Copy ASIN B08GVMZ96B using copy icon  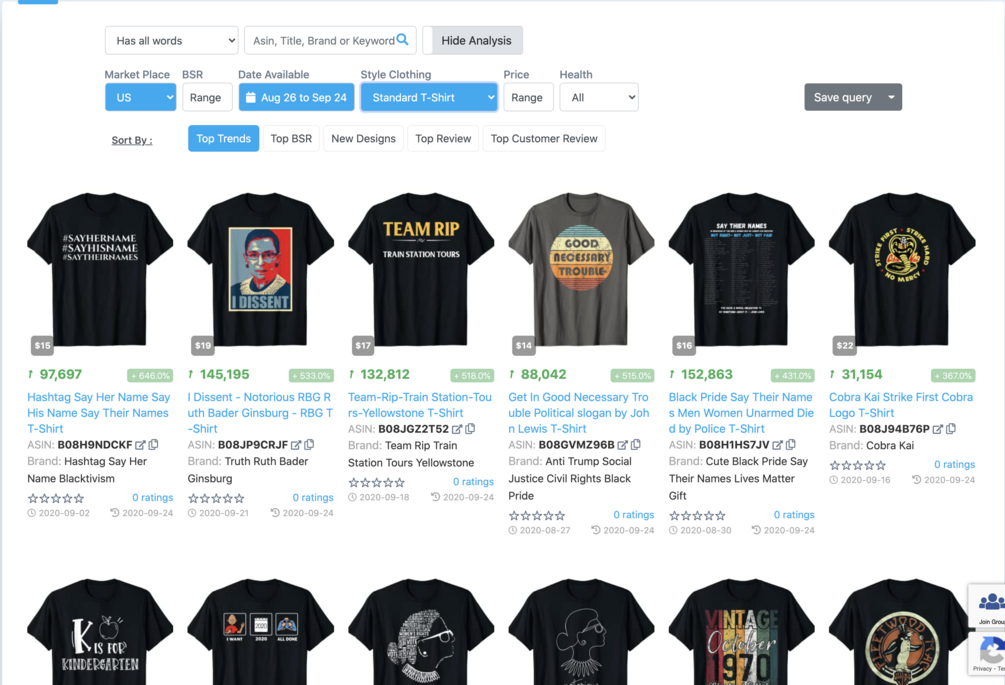point(636,444)
